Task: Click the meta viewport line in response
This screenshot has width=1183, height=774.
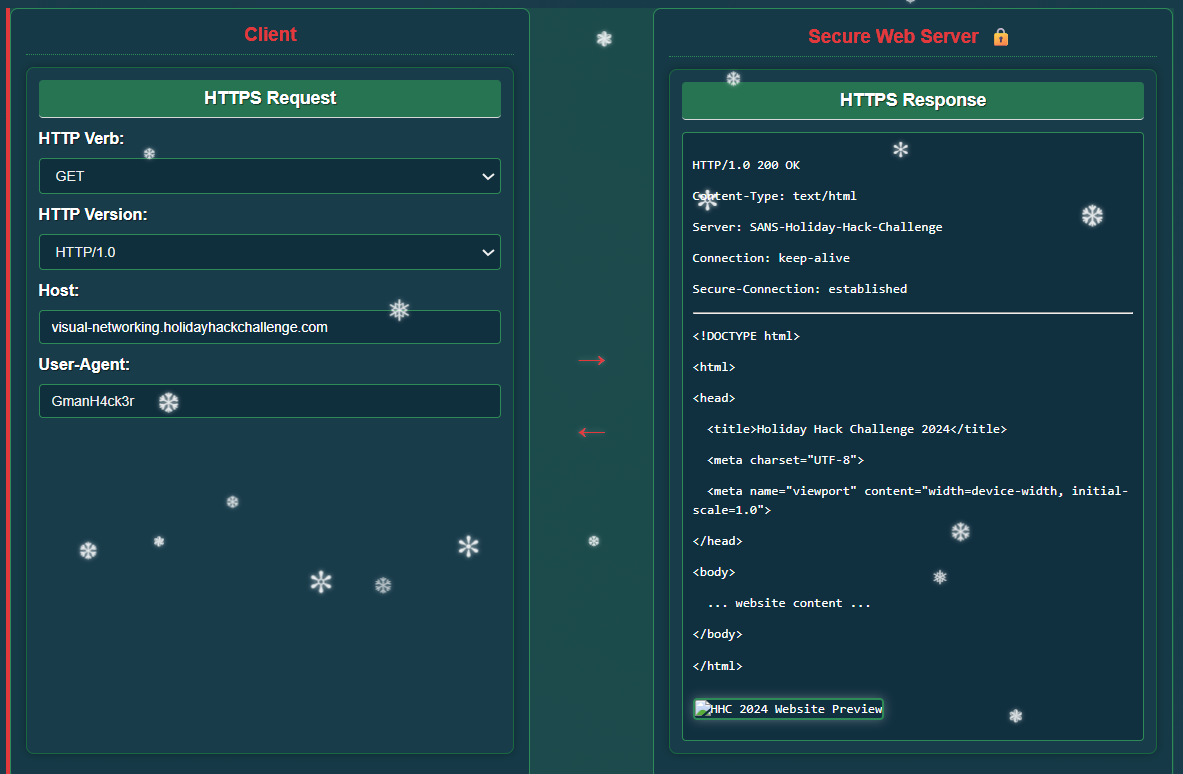Action: click(910, 500)
